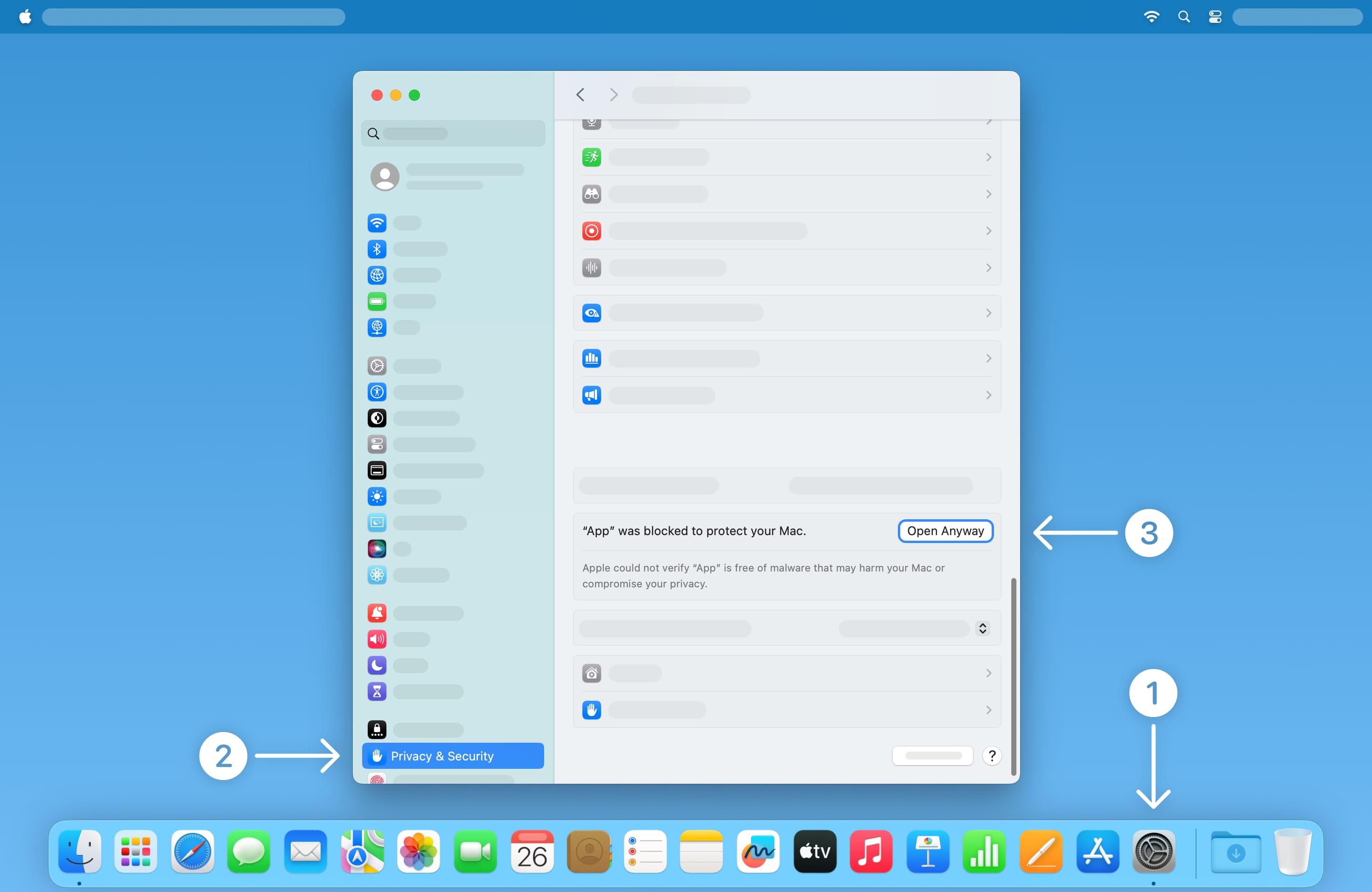Open the System Settings gear in the Dock
Viewport: 1372px width, 892px height.
point(1153,851)
